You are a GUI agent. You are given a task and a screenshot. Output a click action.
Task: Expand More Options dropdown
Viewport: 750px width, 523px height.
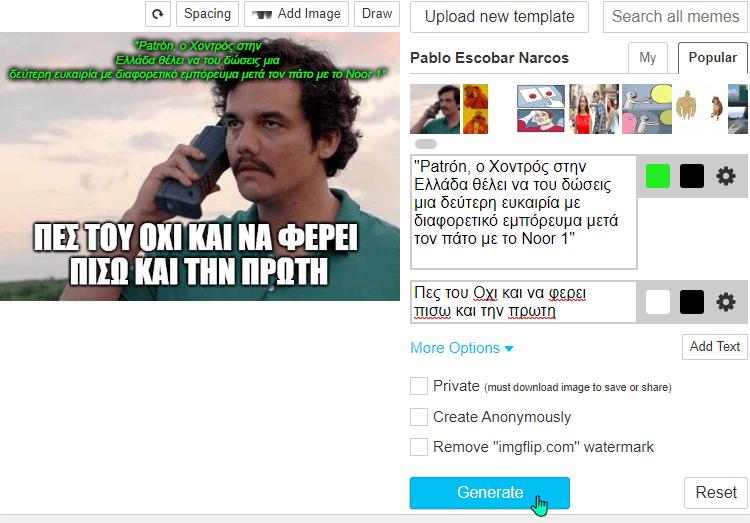[462, 348]
